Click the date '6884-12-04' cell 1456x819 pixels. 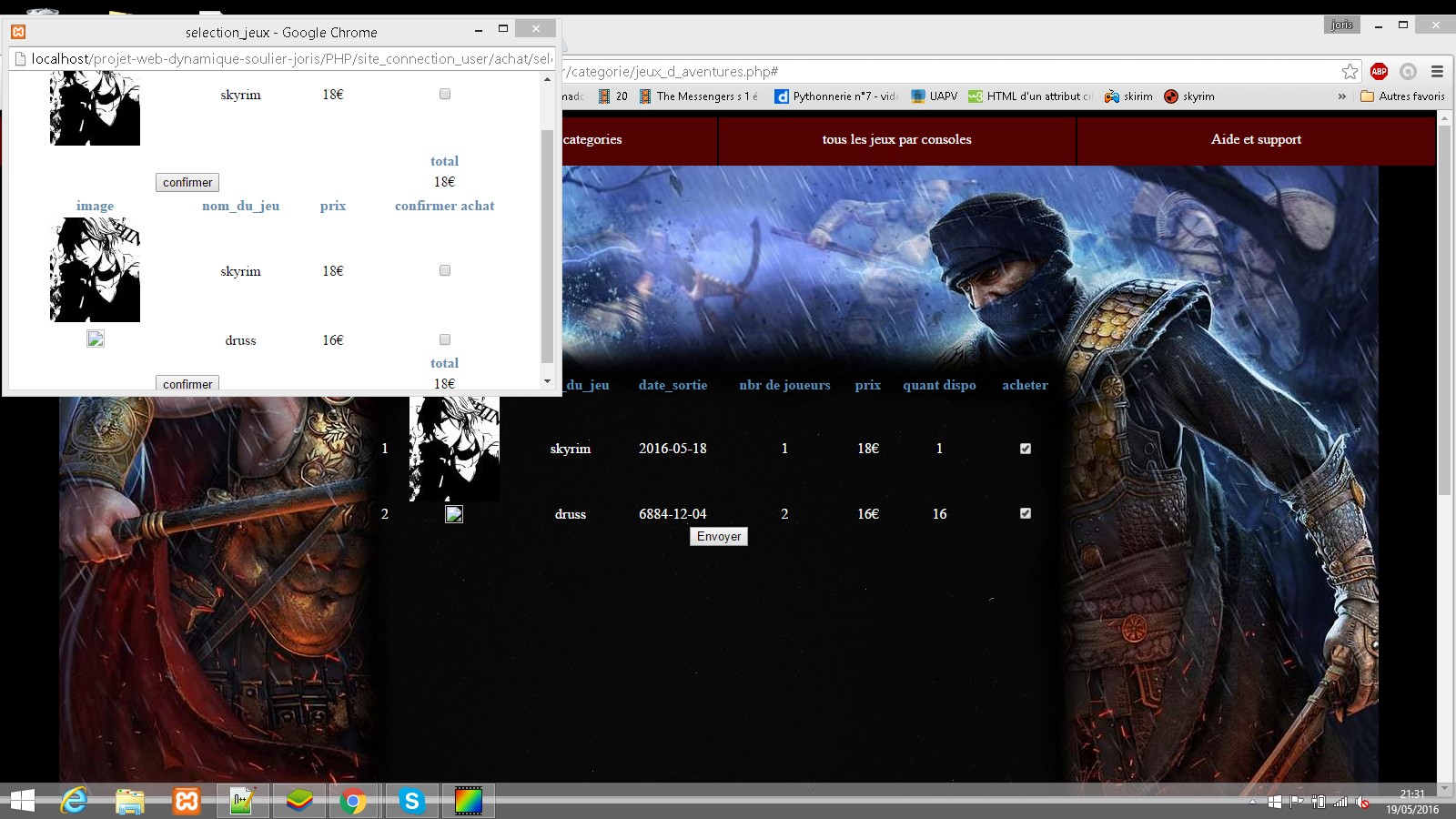672,514
